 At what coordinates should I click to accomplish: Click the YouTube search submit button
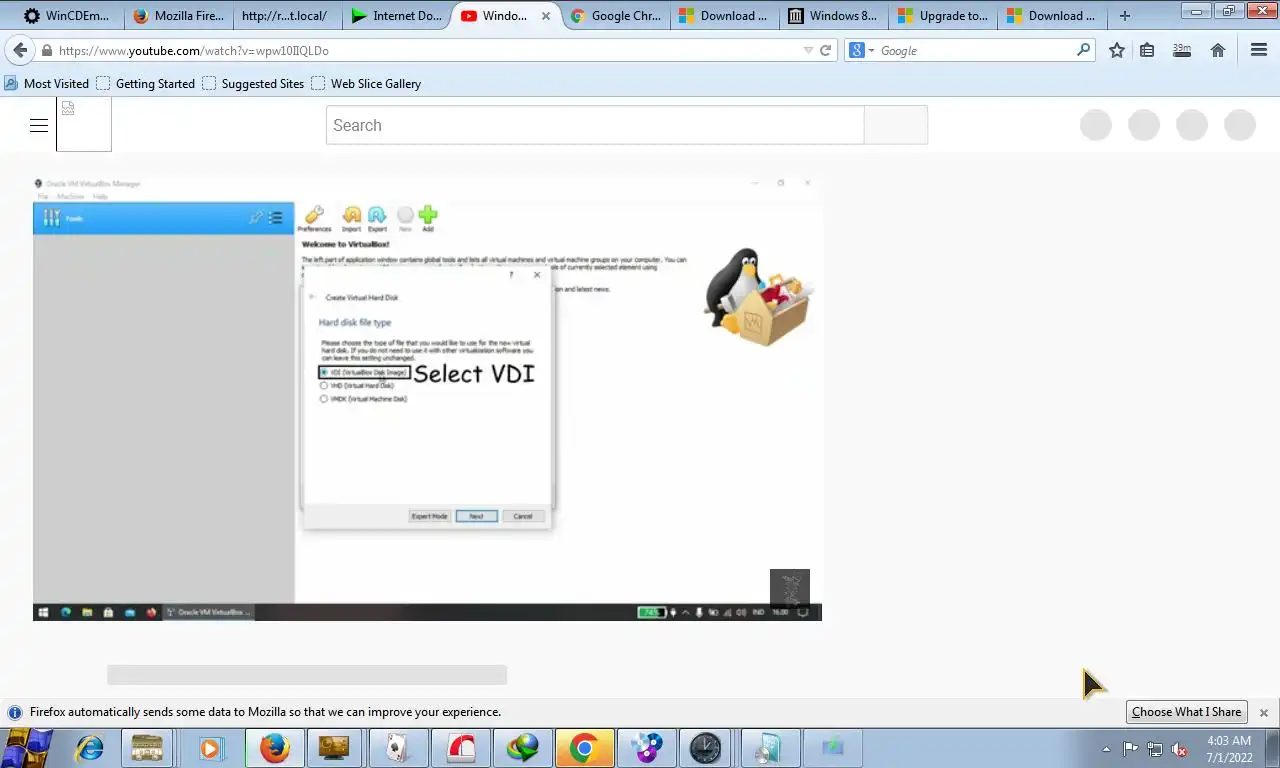pyautogui.click(x=896, y=125)
